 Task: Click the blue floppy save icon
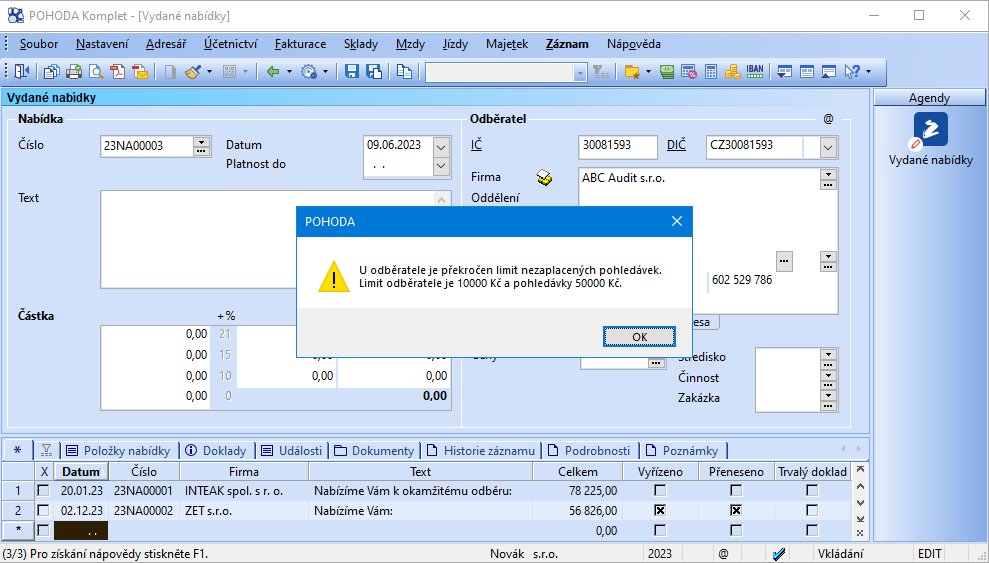coord(352,72)
